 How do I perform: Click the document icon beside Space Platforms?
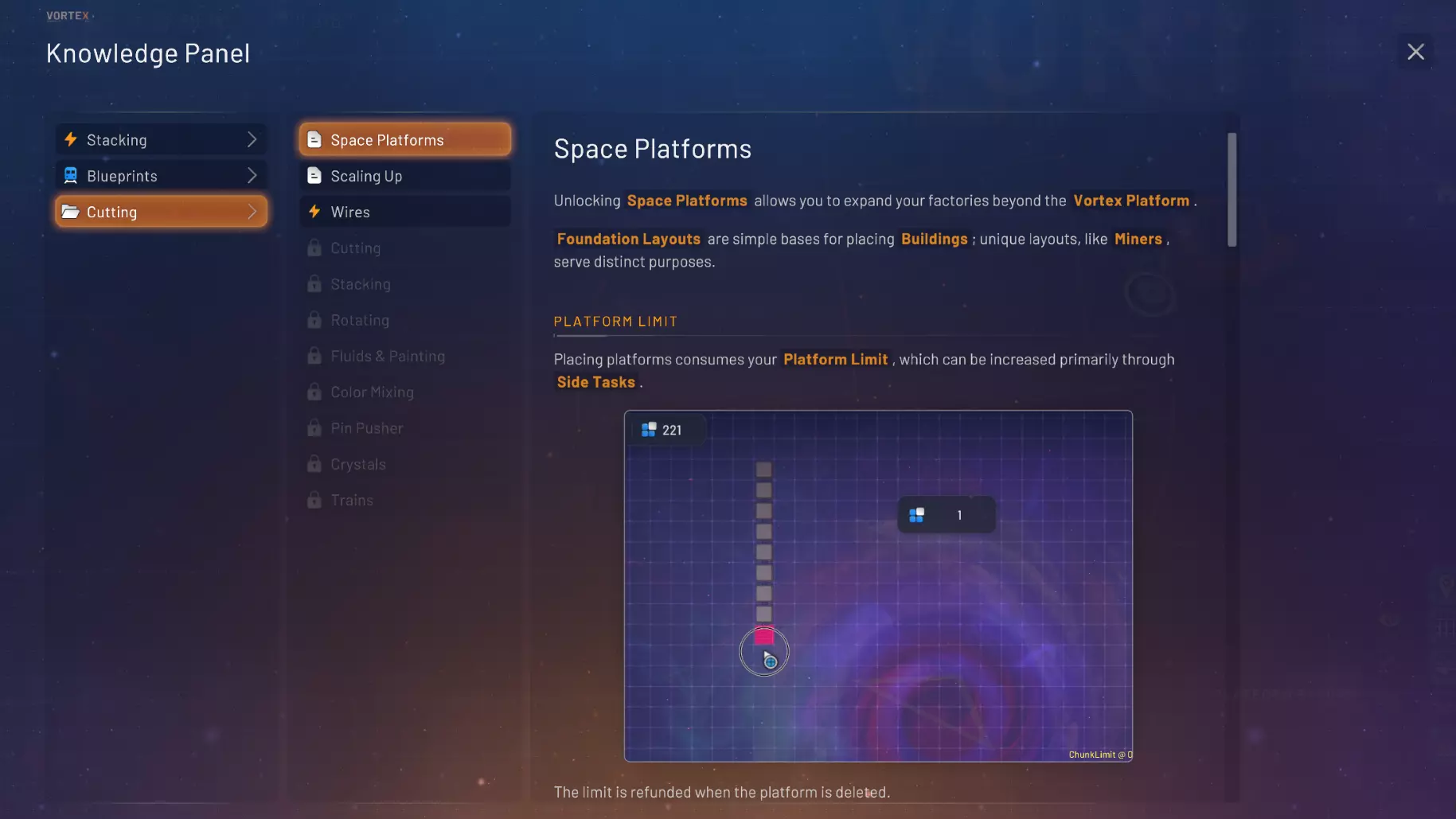(314, 139)
